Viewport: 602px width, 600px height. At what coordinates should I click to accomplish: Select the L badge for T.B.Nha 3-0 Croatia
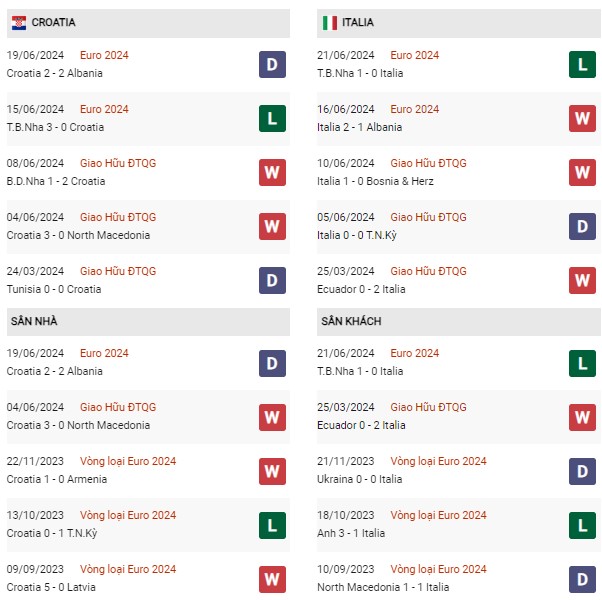coord(272,119)
